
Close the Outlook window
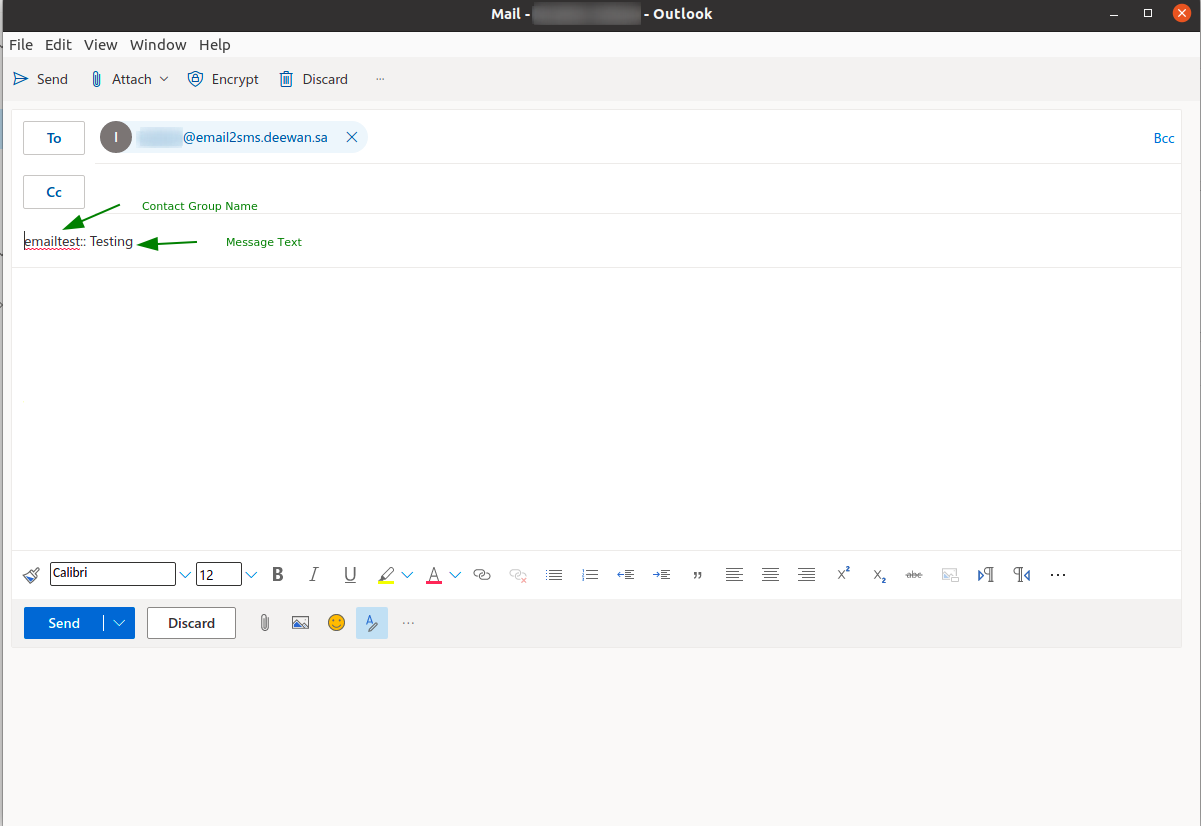coord(1181,14)
